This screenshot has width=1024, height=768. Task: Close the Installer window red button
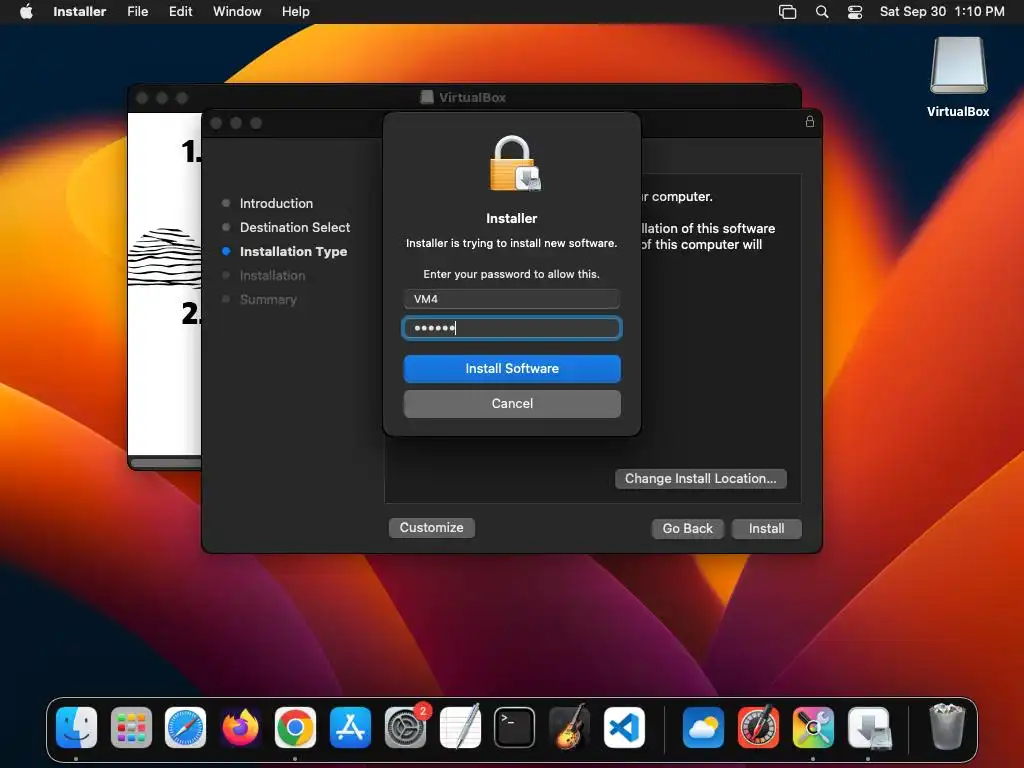216,123
